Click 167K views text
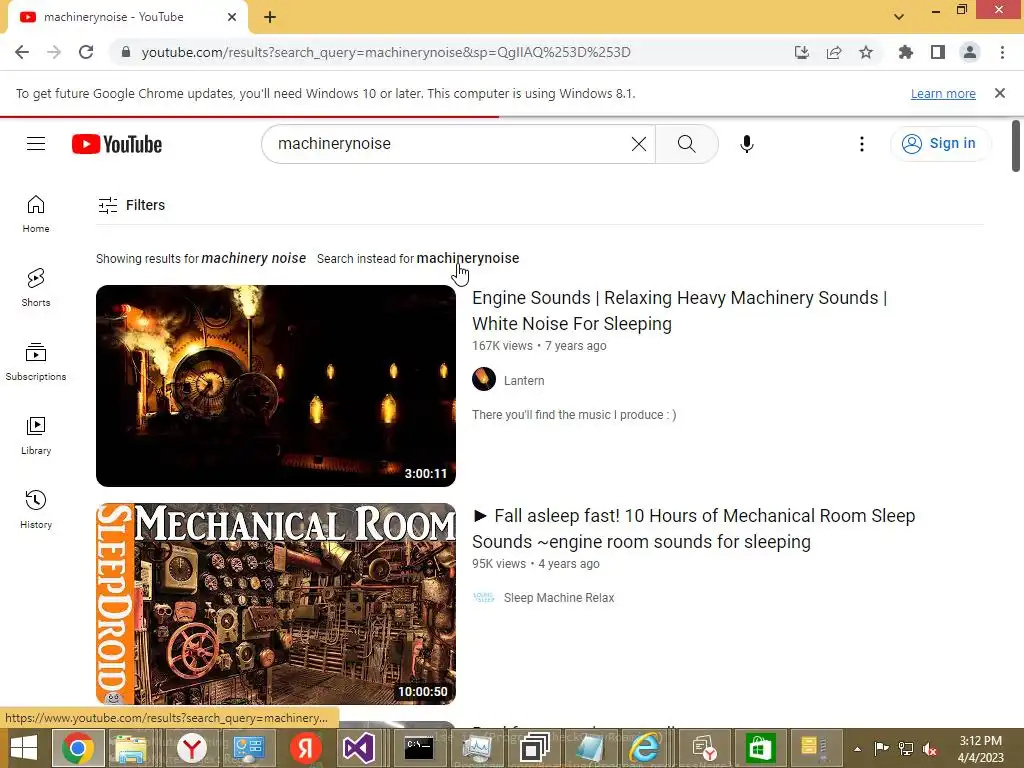Viewport: 1024px width, 768px height. pyautogui.click(x=502, y=345)
